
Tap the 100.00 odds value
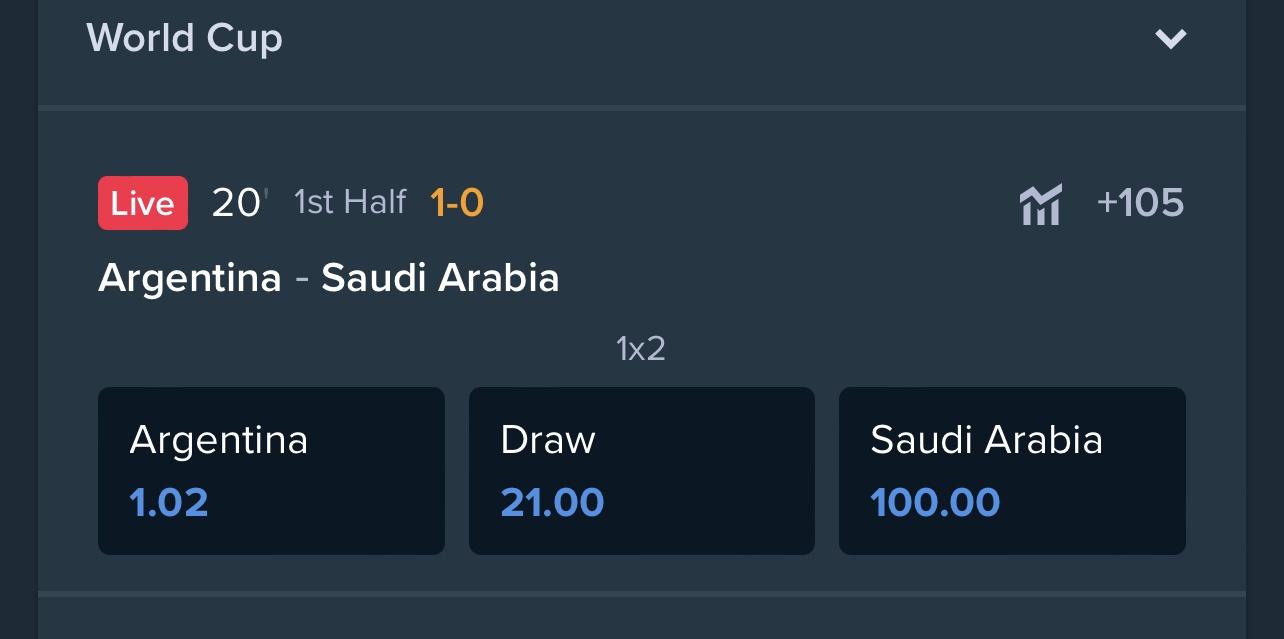coord(935,502)
